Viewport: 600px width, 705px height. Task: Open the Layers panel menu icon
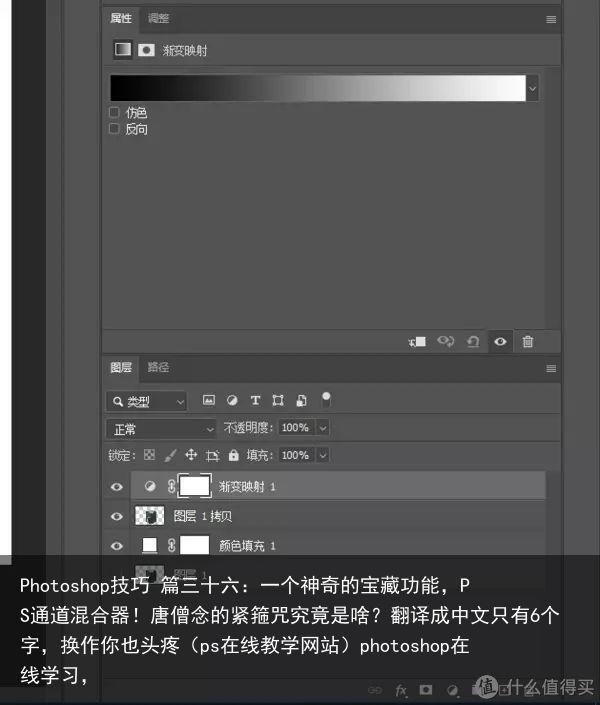click(551, 369)
